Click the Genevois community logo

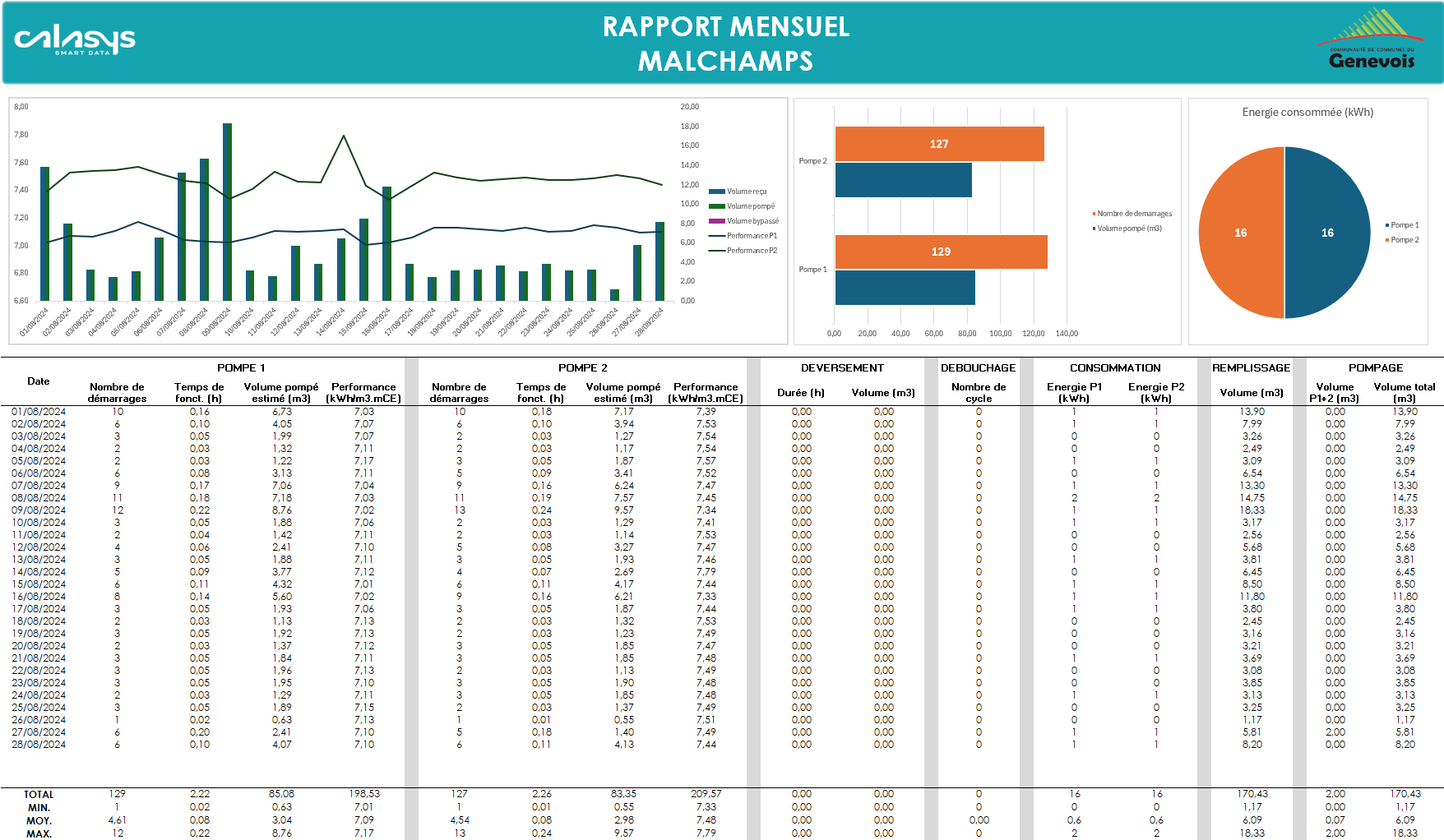(x=1372, y=39)
